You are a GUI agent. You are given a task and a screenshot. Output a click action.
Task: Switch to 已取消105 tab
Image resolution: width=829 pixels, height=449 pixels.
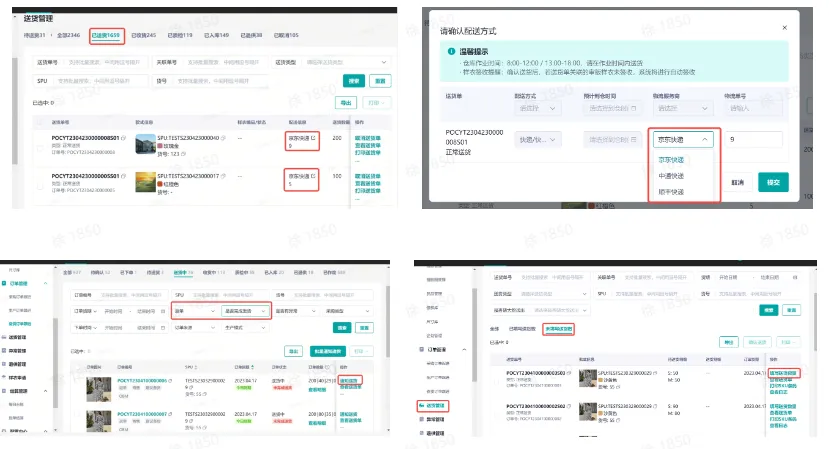(286, 35)
